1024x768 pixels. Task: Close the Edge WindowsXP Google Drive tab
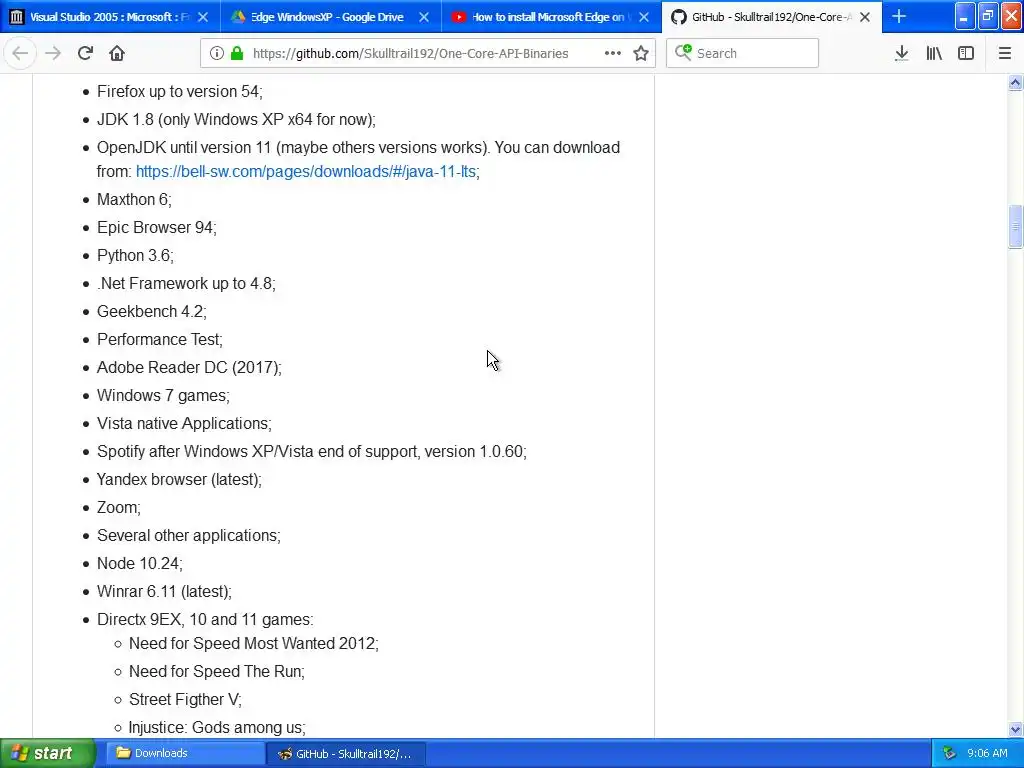coord(424,17)
